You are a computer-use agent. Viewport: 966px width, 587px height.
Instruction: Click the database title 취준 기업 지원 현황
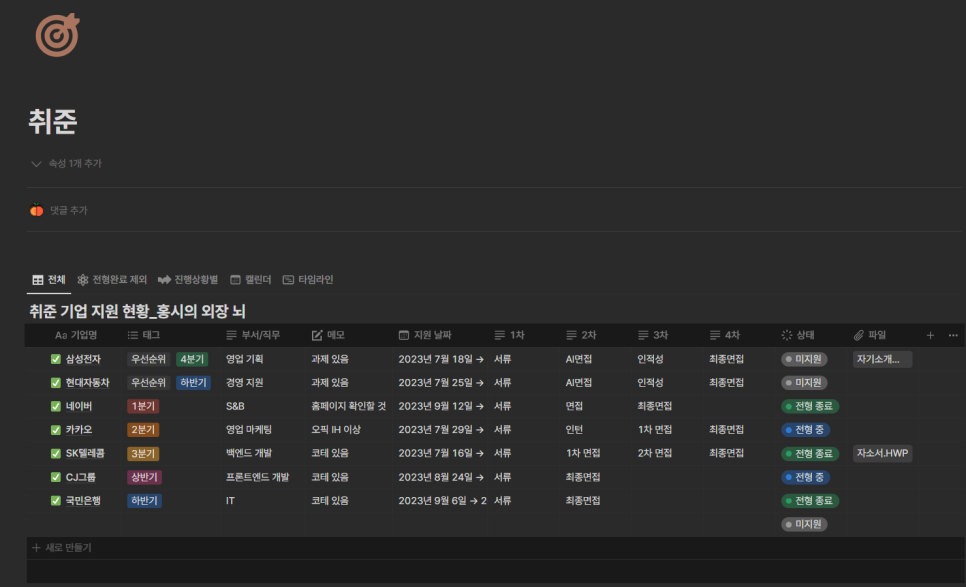[x=137, y=311]
